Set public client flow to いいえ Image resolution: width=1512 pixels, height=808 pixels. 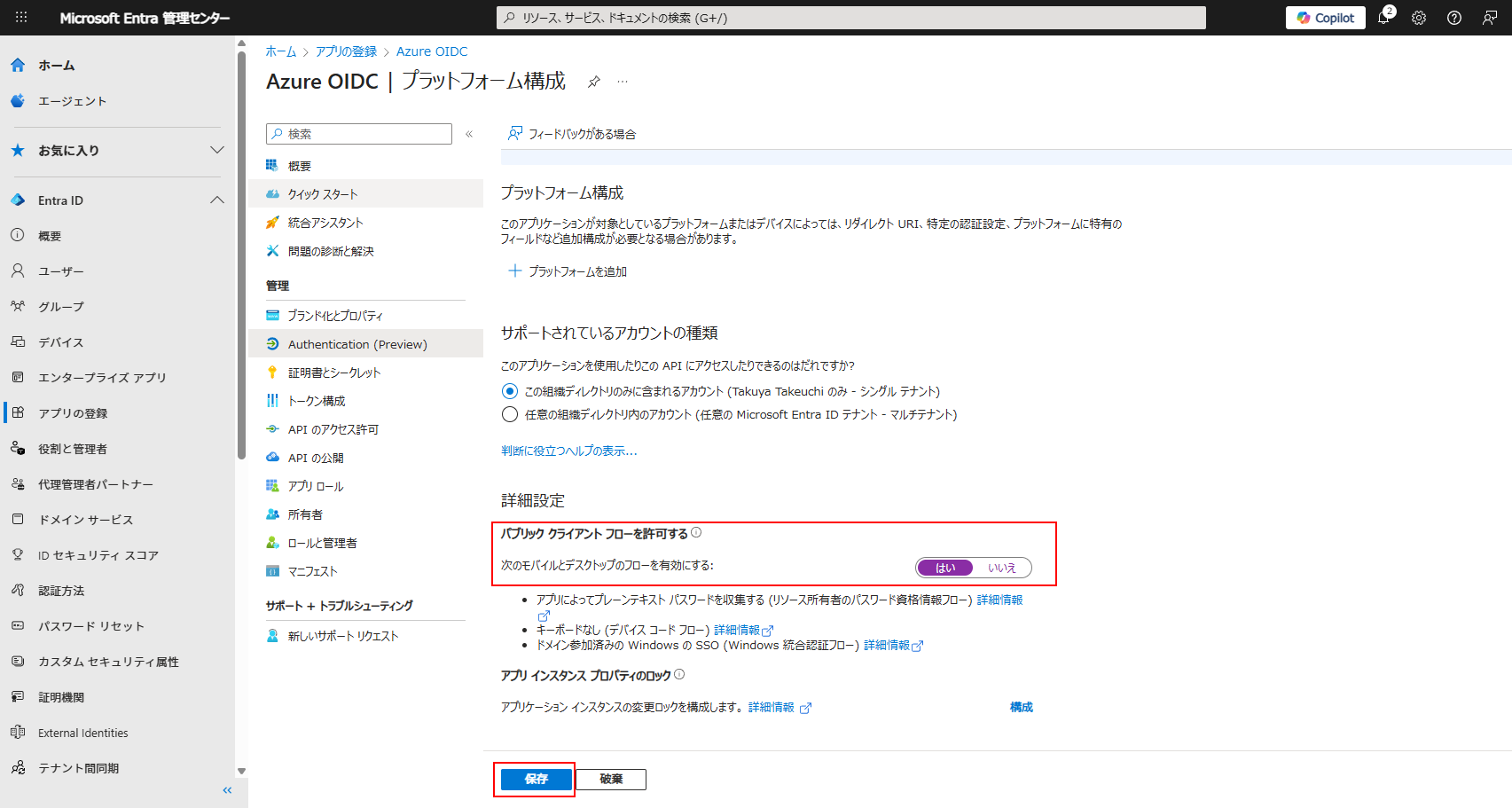tap(1002, 568)
